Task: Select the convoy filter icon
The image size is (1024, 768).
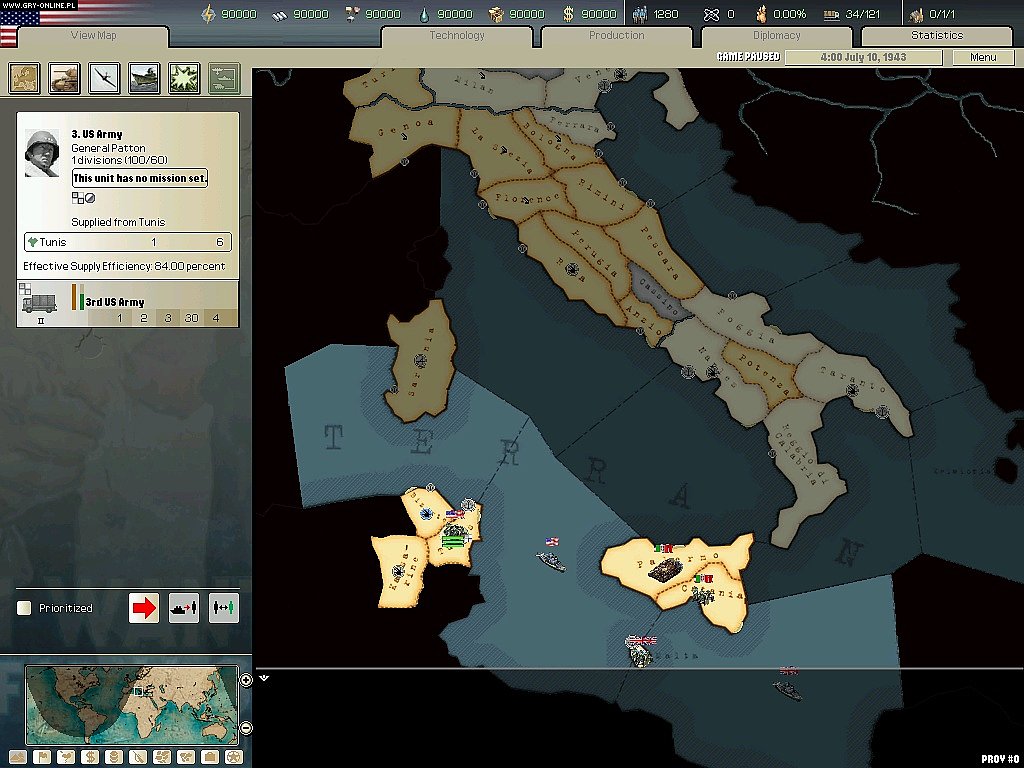Action: [x=223, y=79]
